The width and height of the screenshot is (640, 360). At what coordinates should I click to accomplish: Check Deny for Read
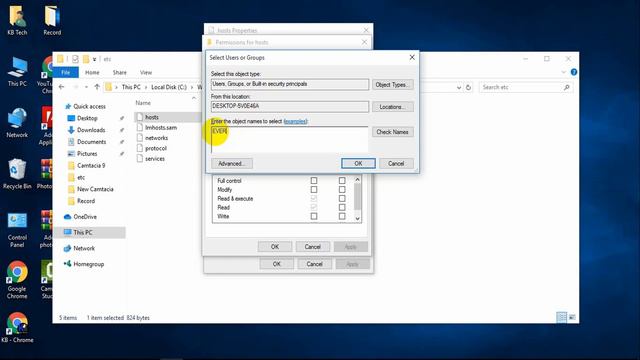pos(342,207)
